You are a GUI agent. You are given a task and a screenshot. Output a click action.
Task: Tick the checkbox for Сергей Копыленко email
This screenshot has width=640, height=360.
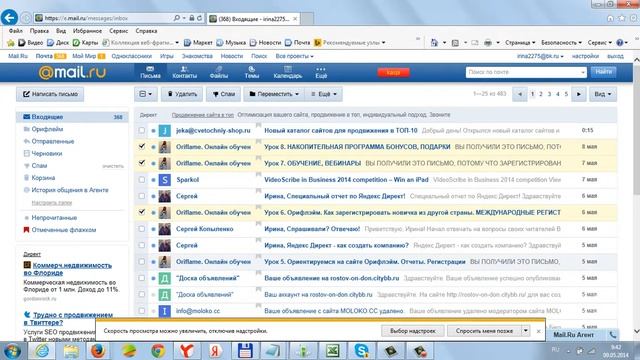[x=142, y=229]
